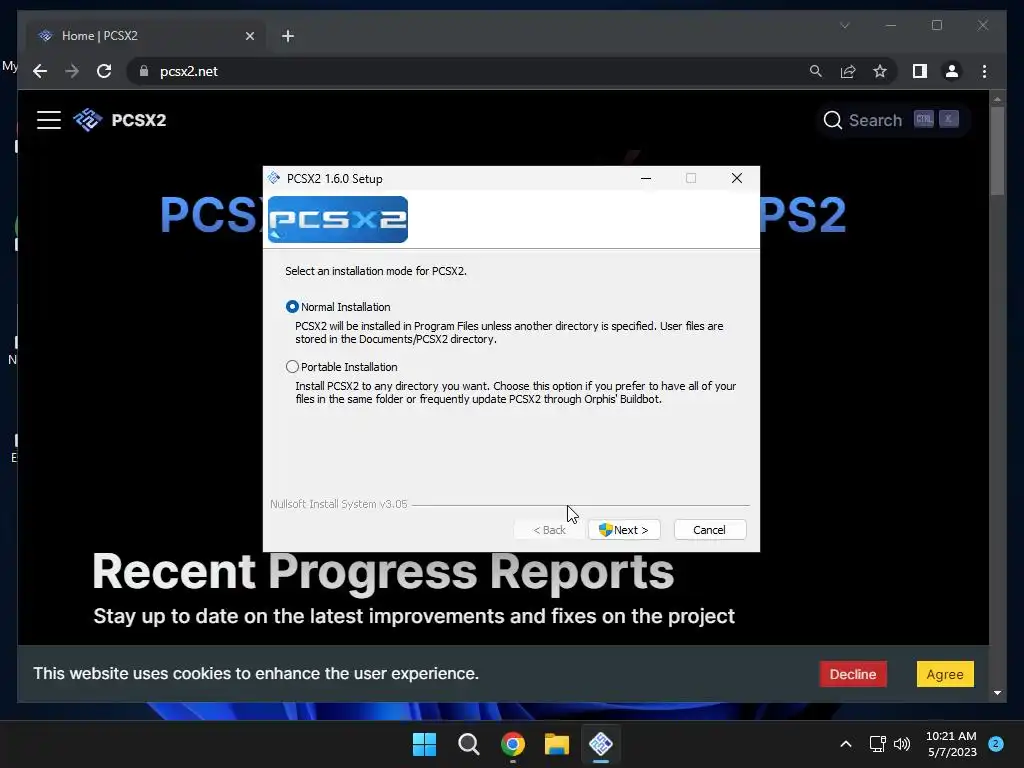Open the clock showing 10:21 AM
Image resolution: width=1024 pixels, height=768 pixels.
(952, 744)
